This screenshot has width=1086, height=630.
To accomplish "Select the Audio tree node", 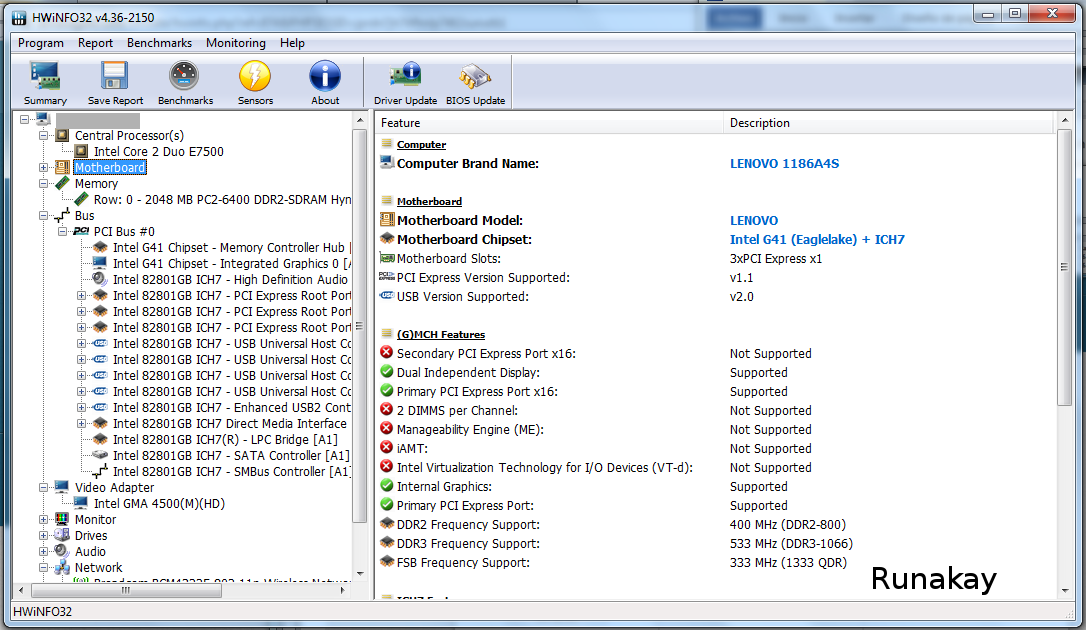I will [90, 551].
